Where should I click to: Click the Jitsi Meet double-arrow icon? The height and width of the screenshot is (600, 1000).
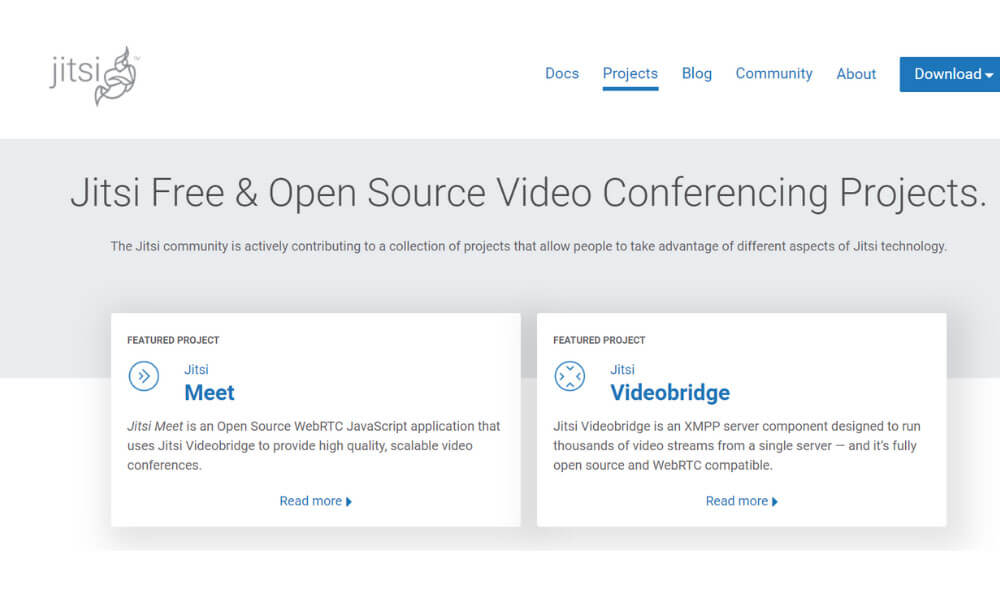pyautogui.click(x=143, y=376)
